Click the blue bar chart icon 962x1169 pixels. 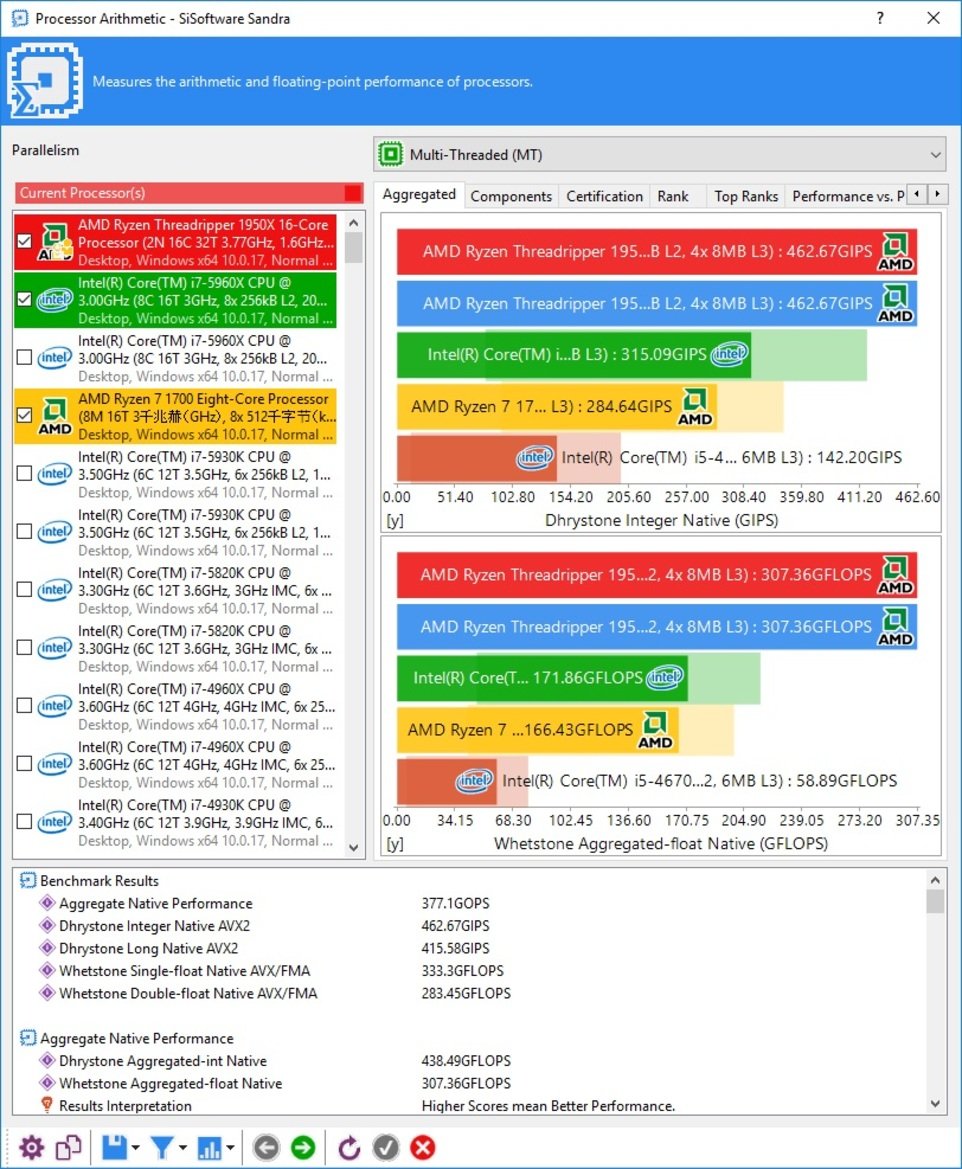click(x=209, y=1148)
